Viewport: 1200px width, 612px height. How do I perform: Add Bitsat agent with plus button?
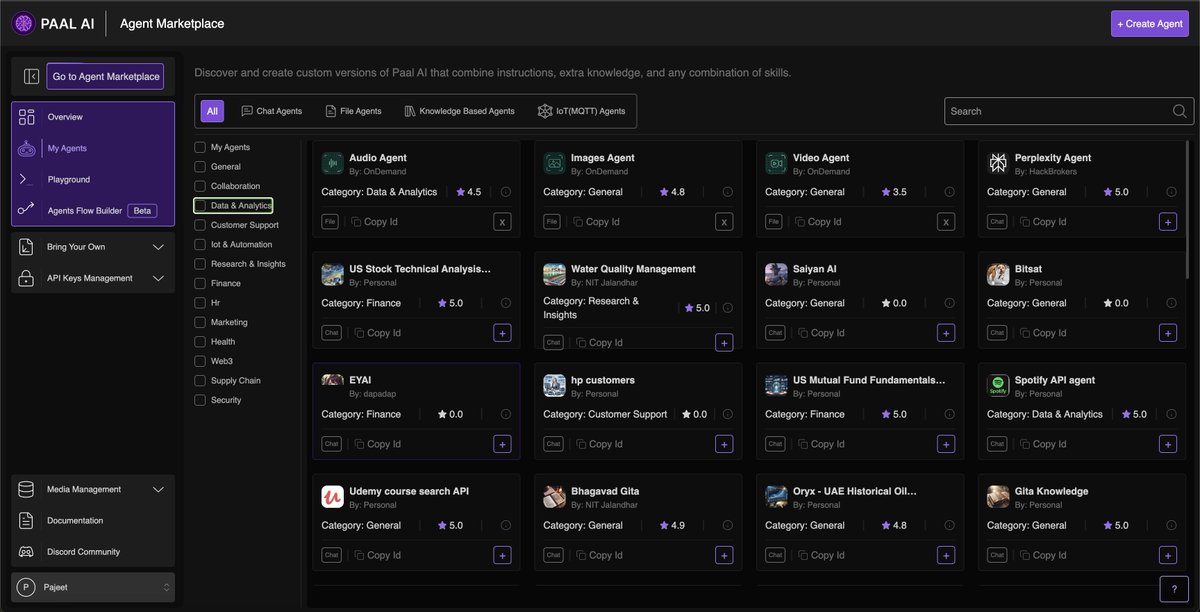tap(1168, 333)
